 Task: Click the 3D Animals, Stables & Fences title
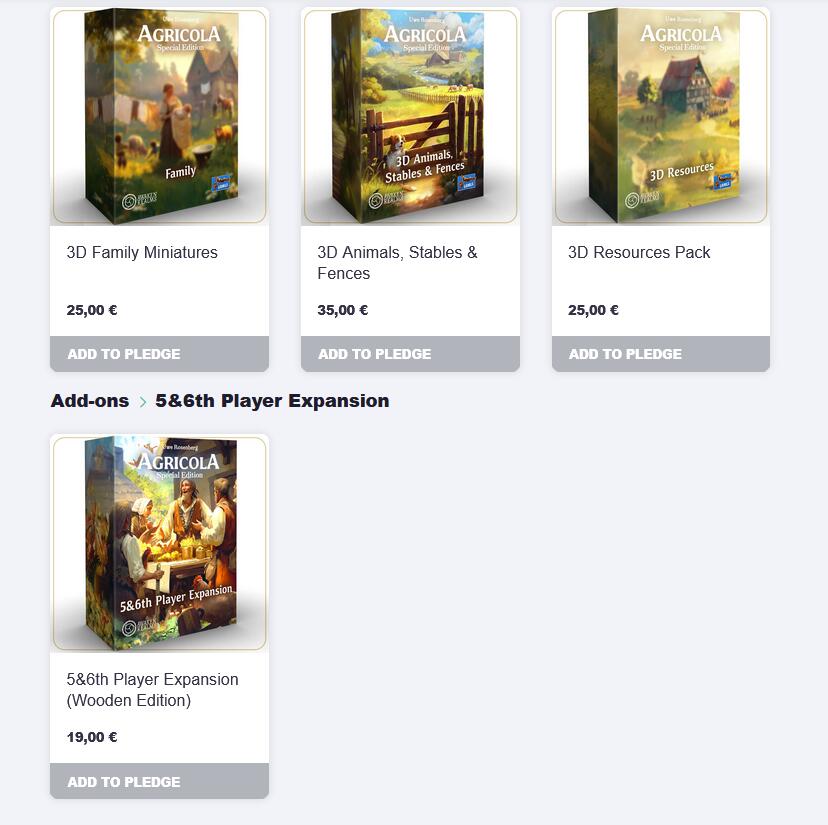click(x=397, y=263)
